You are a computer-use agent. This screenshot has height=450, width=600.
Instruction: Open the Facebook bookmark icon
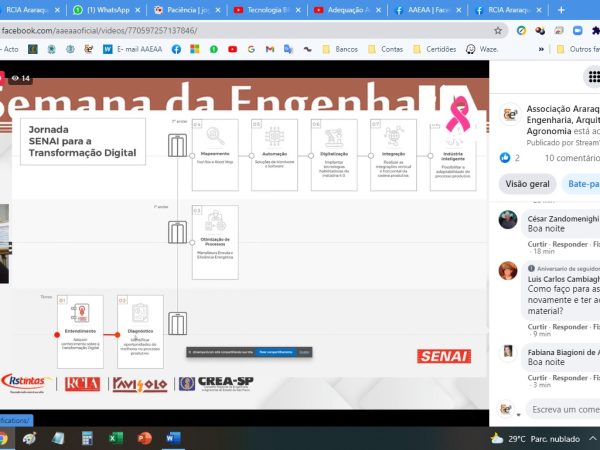176,49
